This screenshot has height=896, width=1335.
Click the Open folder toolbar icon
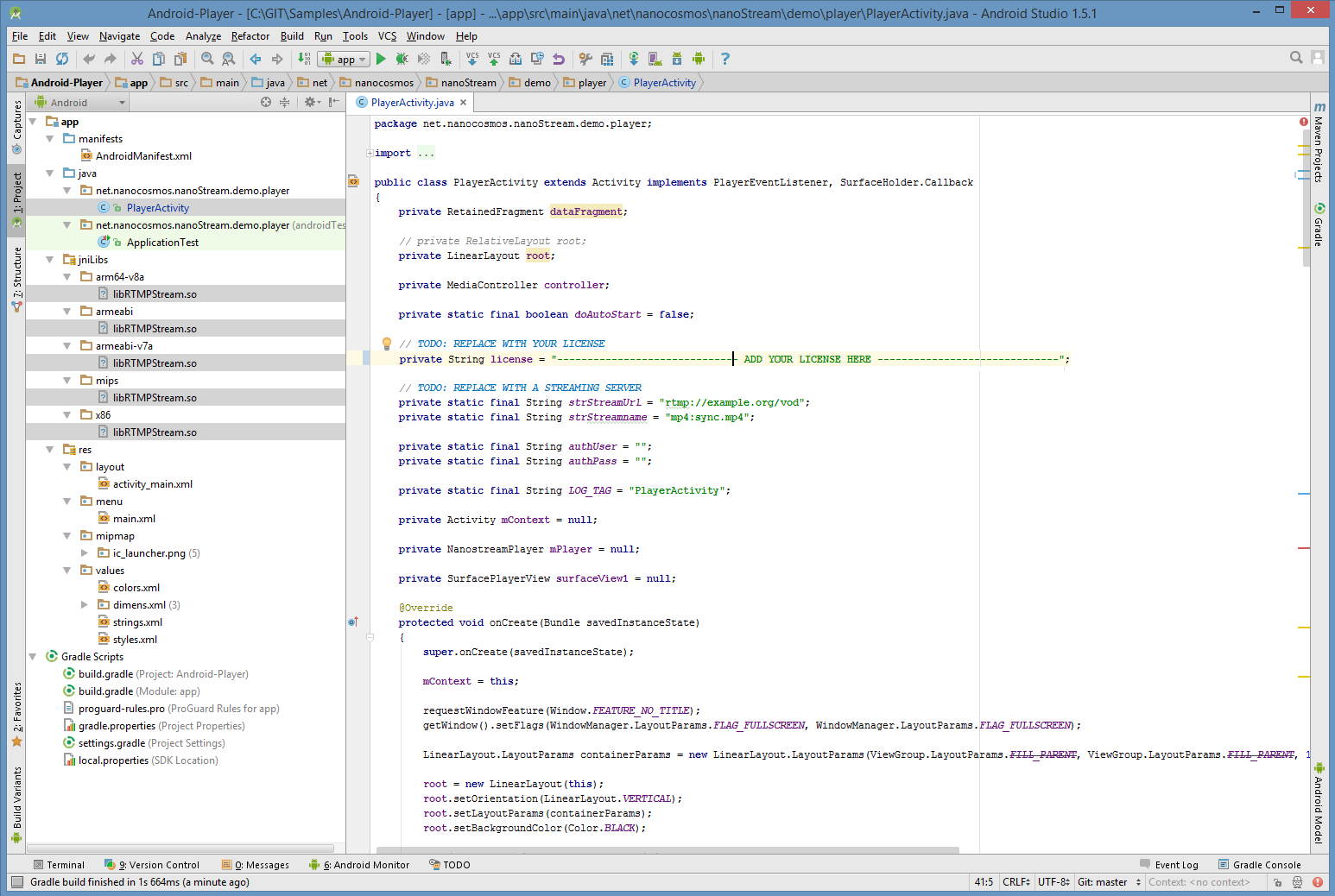(x=19, y=59)
